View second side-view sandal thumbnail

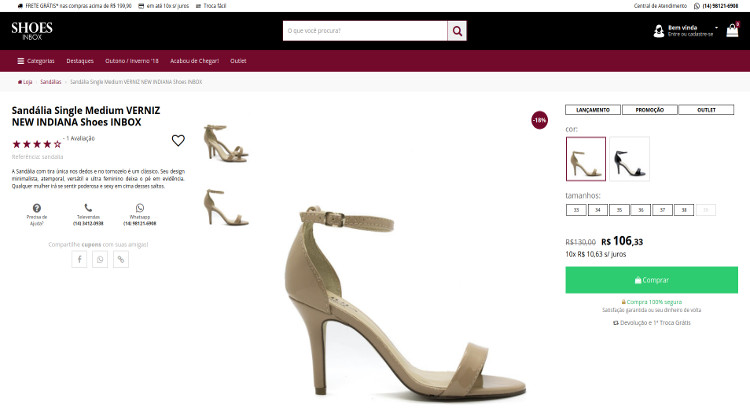pos(226,207)
